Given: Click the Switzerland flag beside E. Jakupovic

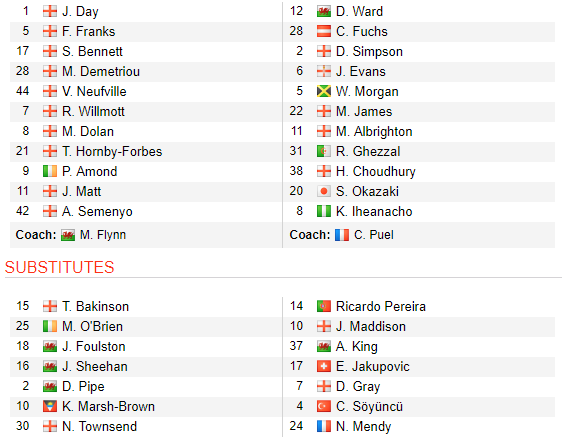Looking at the screenshot, I should 323,366.
